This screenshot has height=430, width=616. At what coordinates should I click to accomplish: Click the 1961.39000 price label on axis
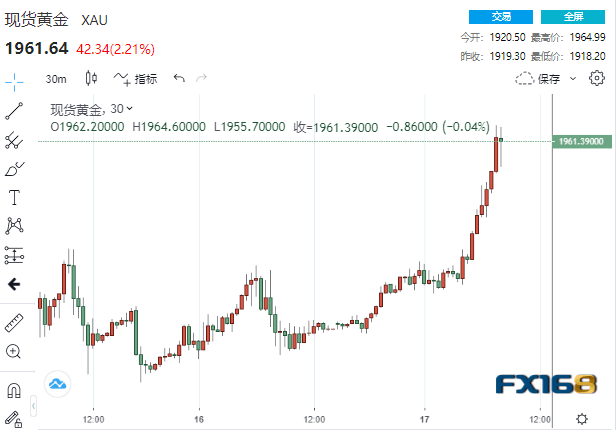pyautogui.click(x=581, y=142)
